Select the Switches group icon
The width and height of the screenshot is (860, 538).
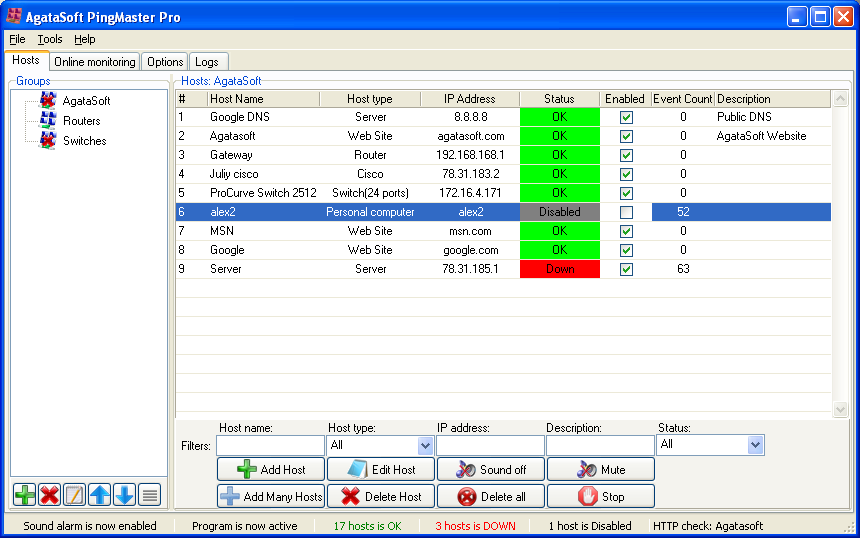click(48, 140)
